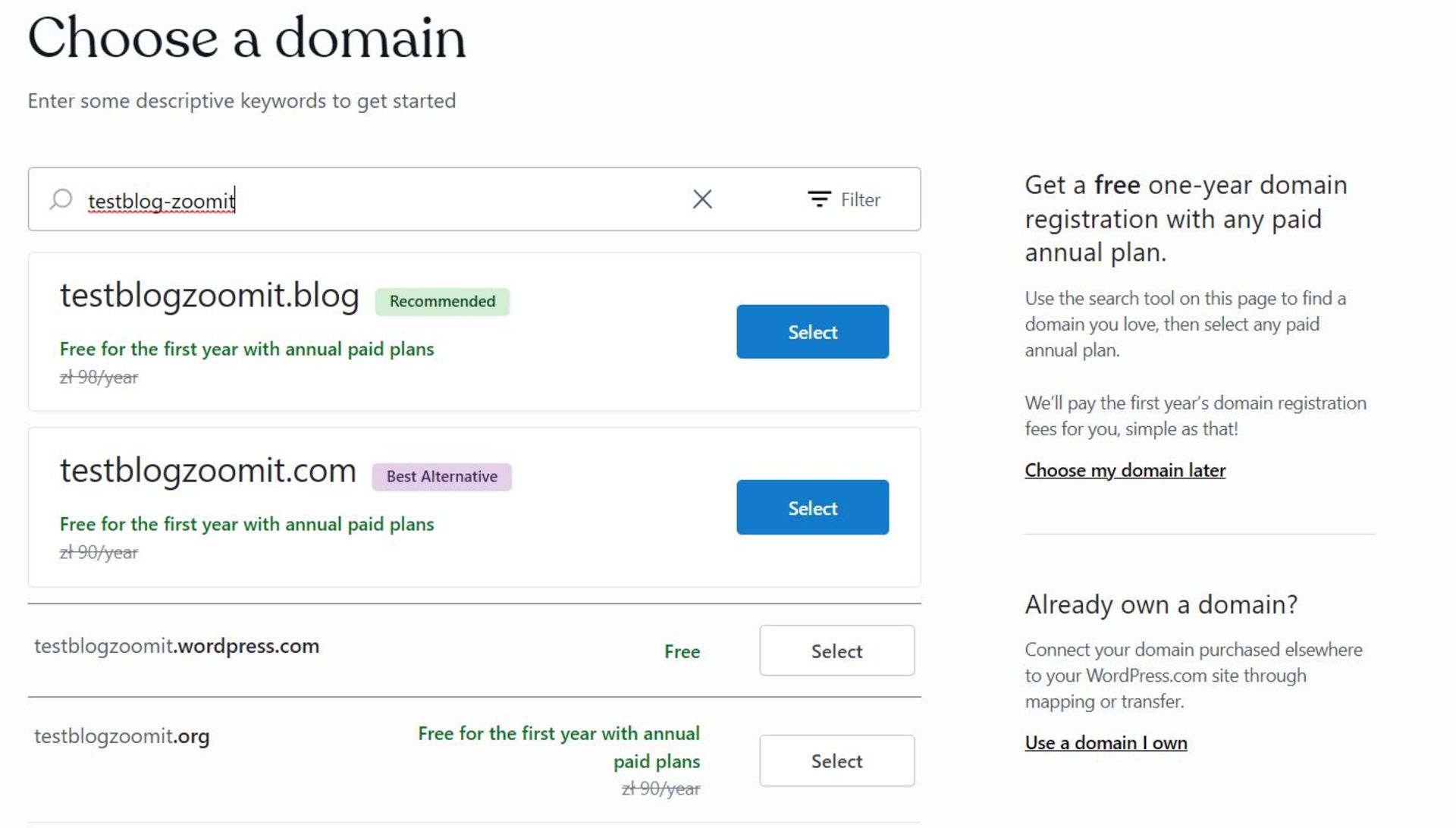
Task: Select the testblogzoomit.blog domain
Action: tap(812, 332)
